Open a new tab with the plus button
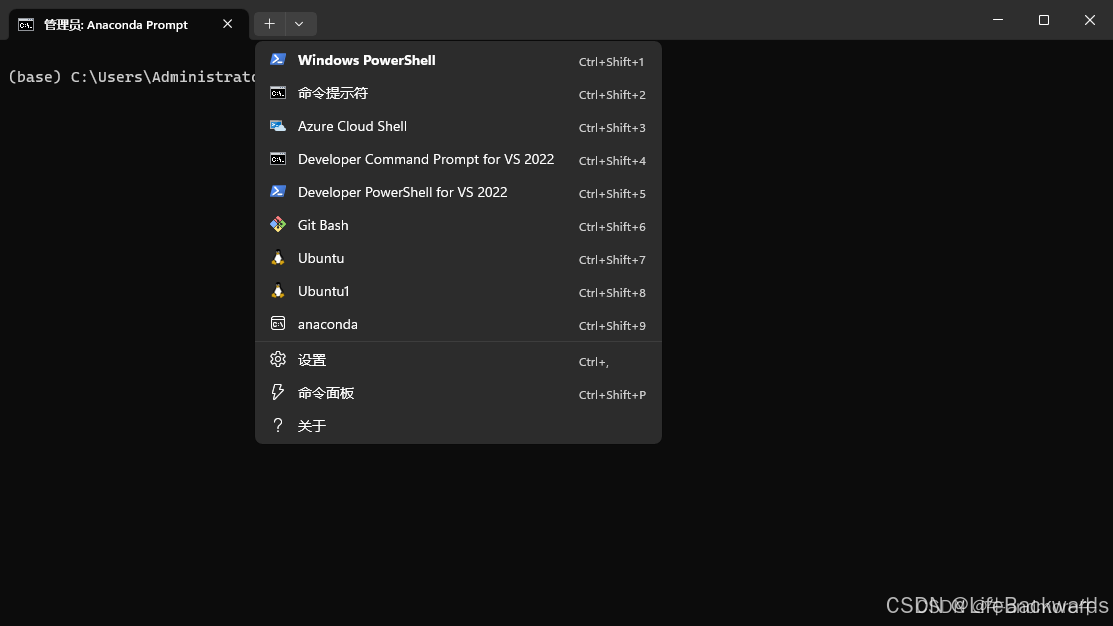This screenshot has height=626, width=1113. click(x=270, y=23)
